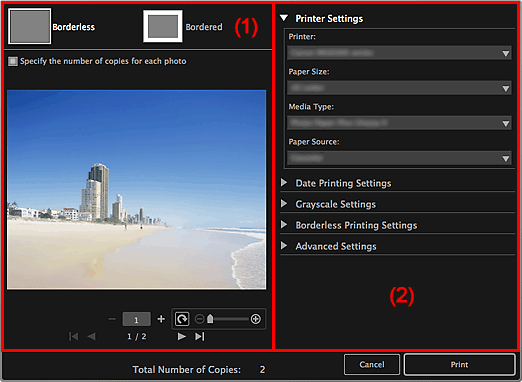Open the Printer dropdown
Screen dimensions: 522x382
tap(399, 53)
